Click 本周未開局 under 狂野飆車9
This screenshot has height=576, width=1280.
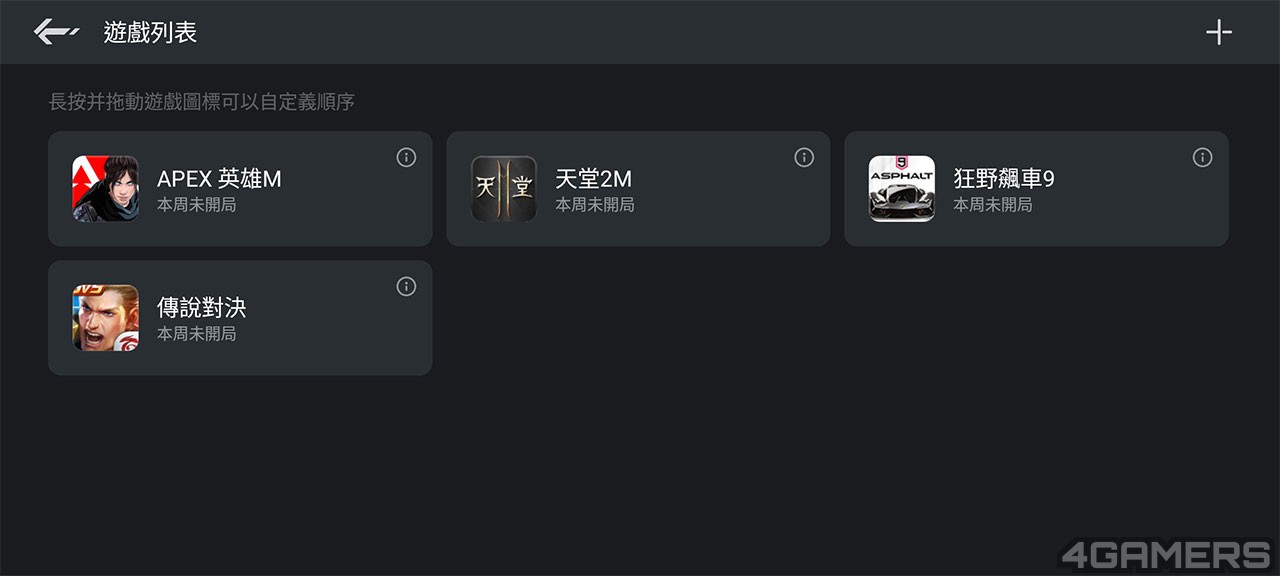[992, 205]
